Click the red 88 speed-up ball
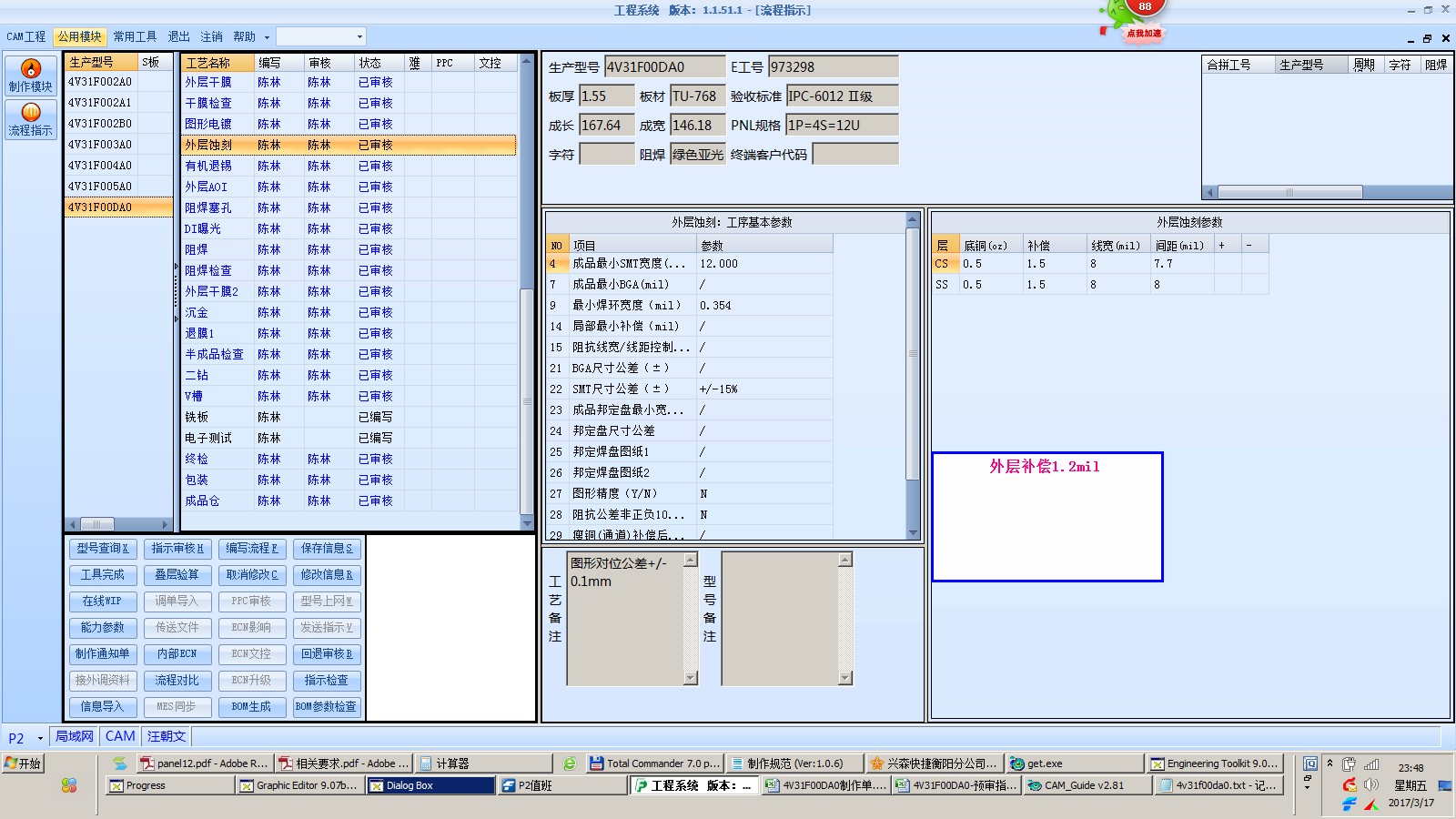 coord(1144,8)
